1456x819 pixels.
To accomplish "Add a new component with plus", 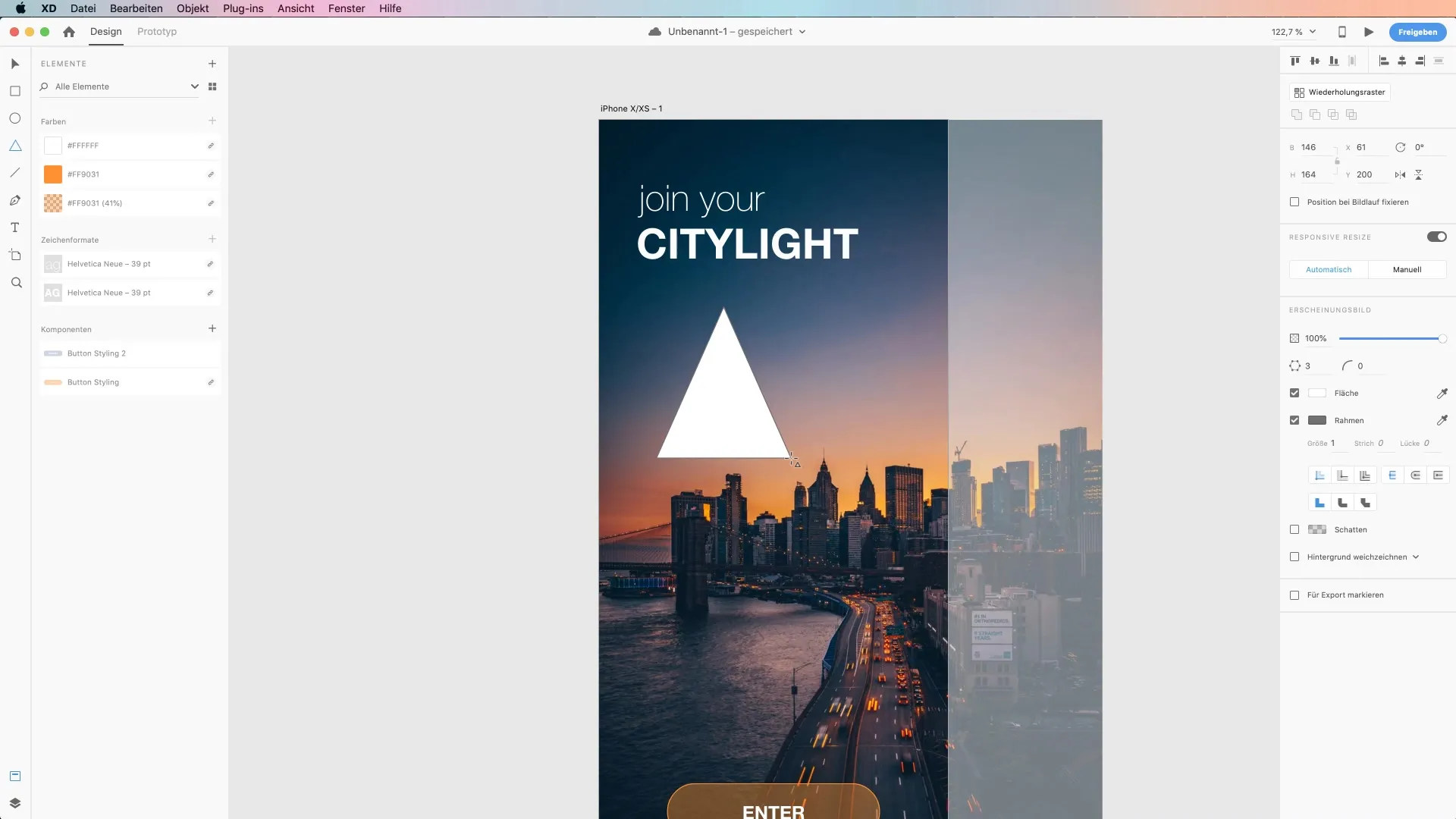I will (x=212, y=328).
